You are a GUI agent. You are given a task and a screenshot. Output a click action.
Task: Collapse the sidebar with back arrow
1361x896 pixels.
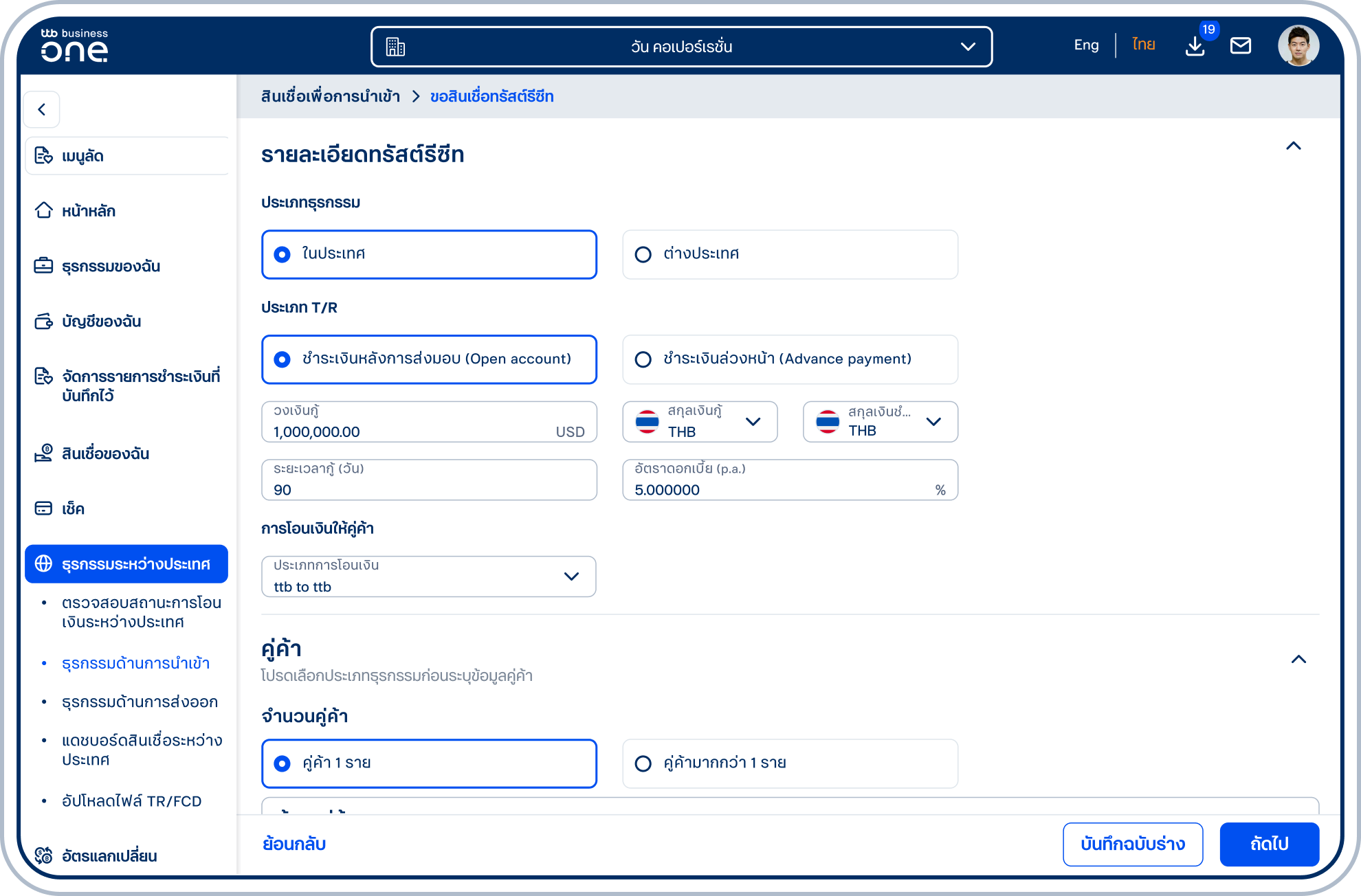[42, 109]
